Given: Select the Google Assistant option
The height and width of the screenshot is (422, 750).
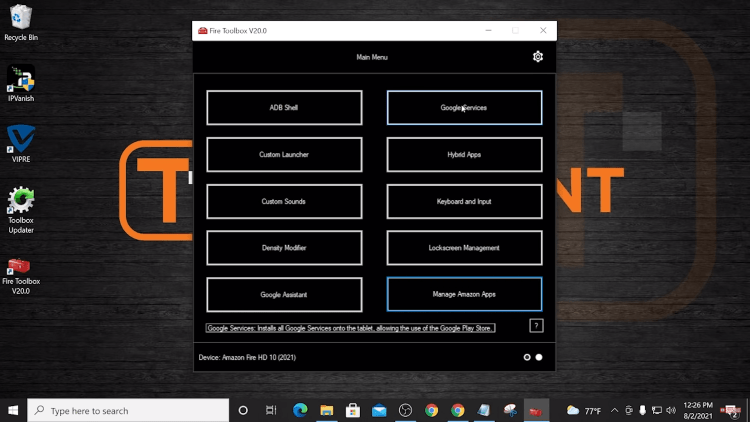Looking at the screenshot, I should (284, 295).
